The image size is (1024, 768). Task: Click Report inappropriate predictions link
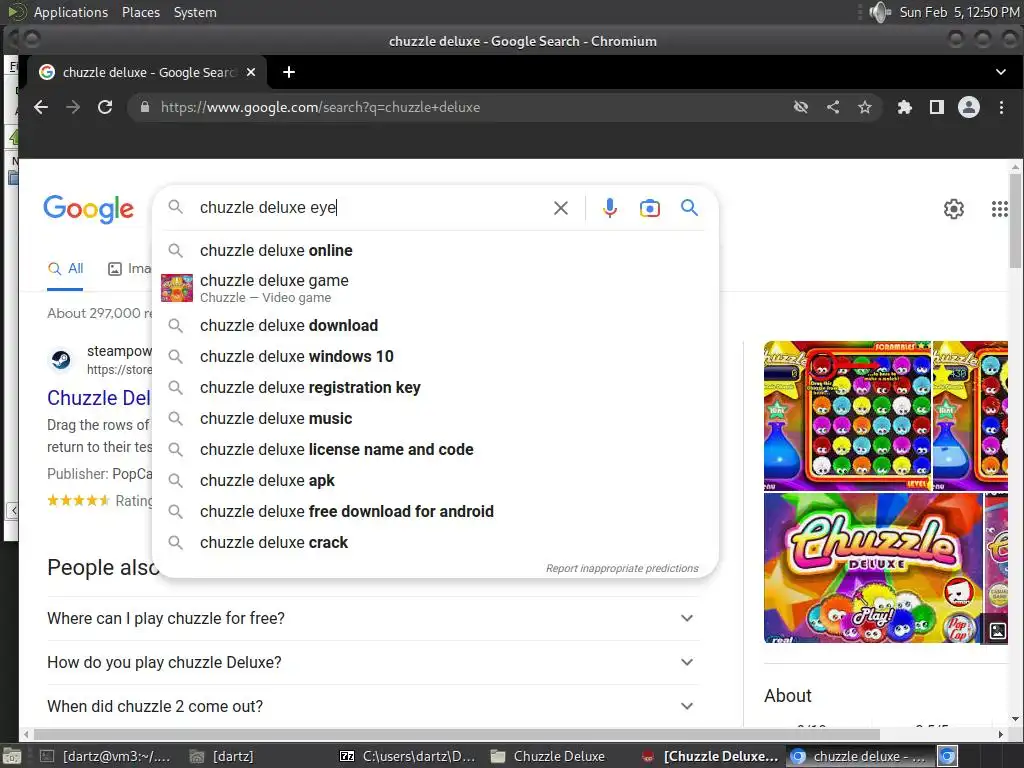point(622,568)
